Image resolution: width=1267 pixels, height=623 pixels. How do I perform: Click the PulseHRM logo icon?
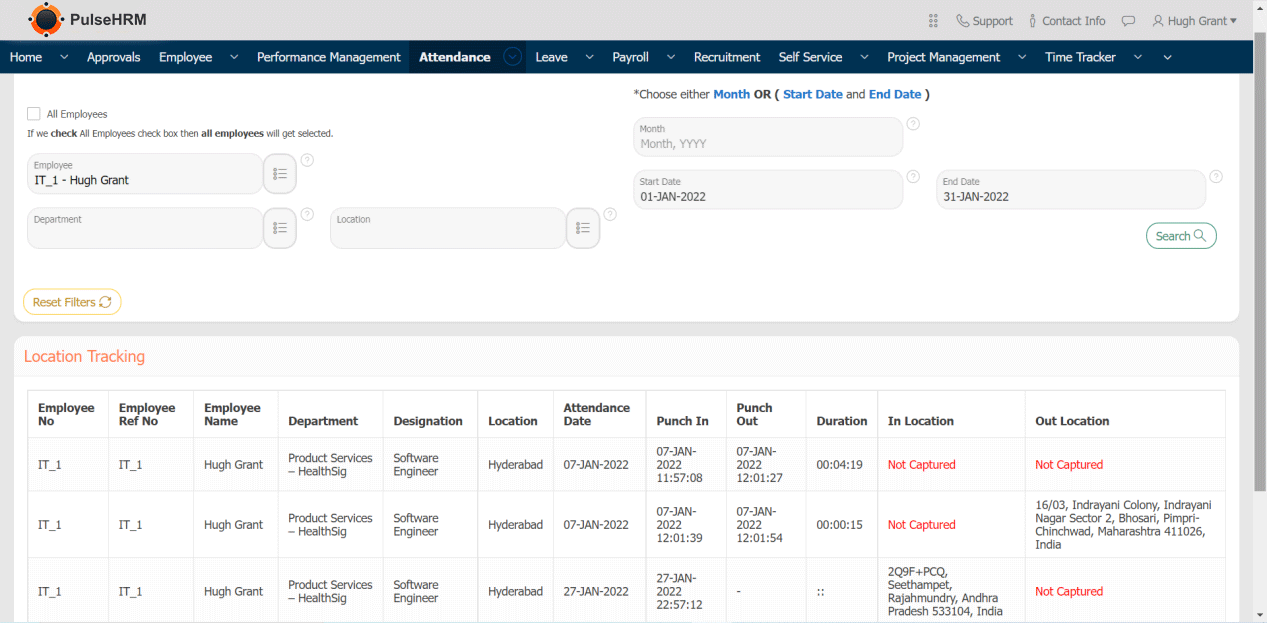[x=45, y=19]
